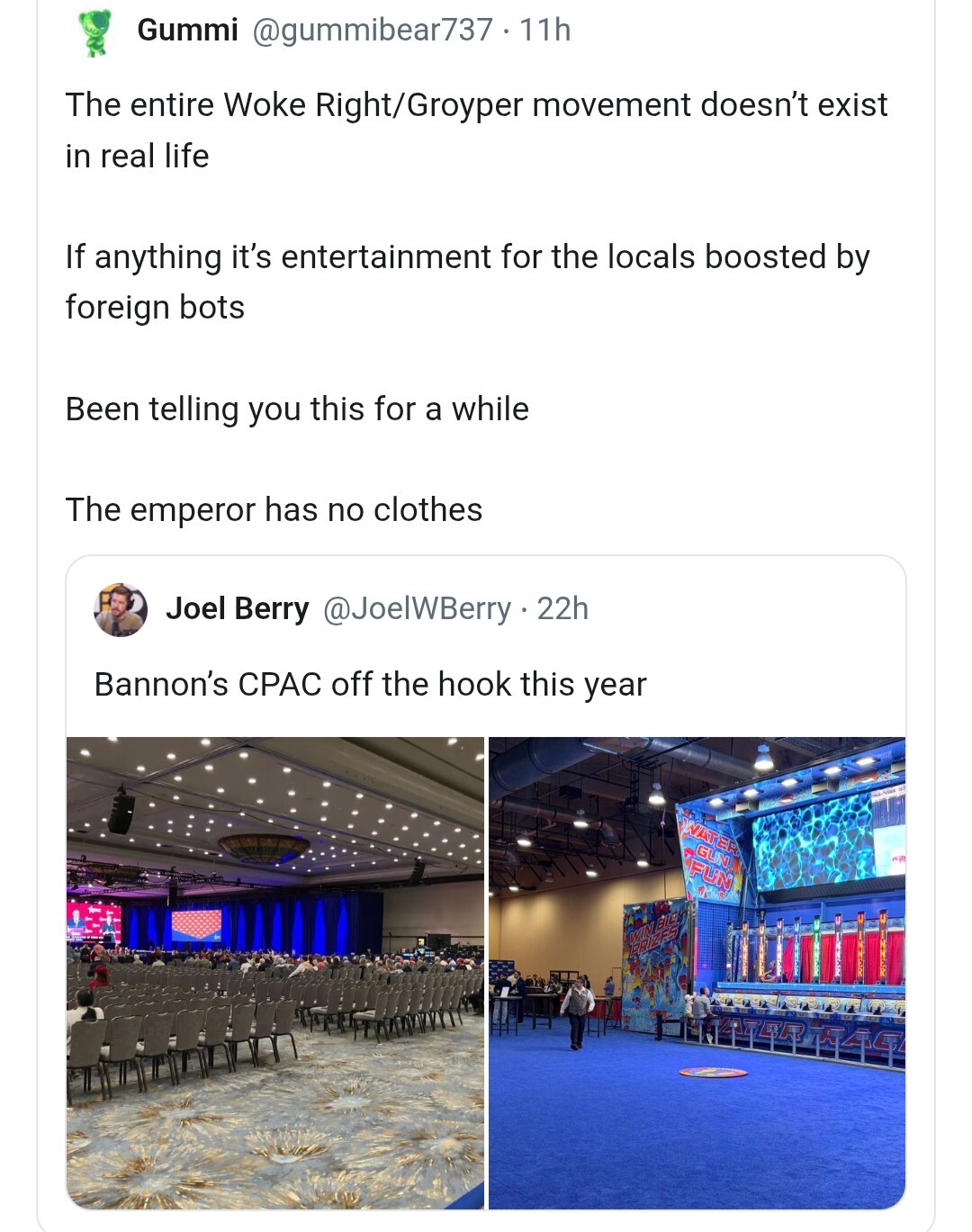Visit the @gummibear737 handle

tap(373, 30)
